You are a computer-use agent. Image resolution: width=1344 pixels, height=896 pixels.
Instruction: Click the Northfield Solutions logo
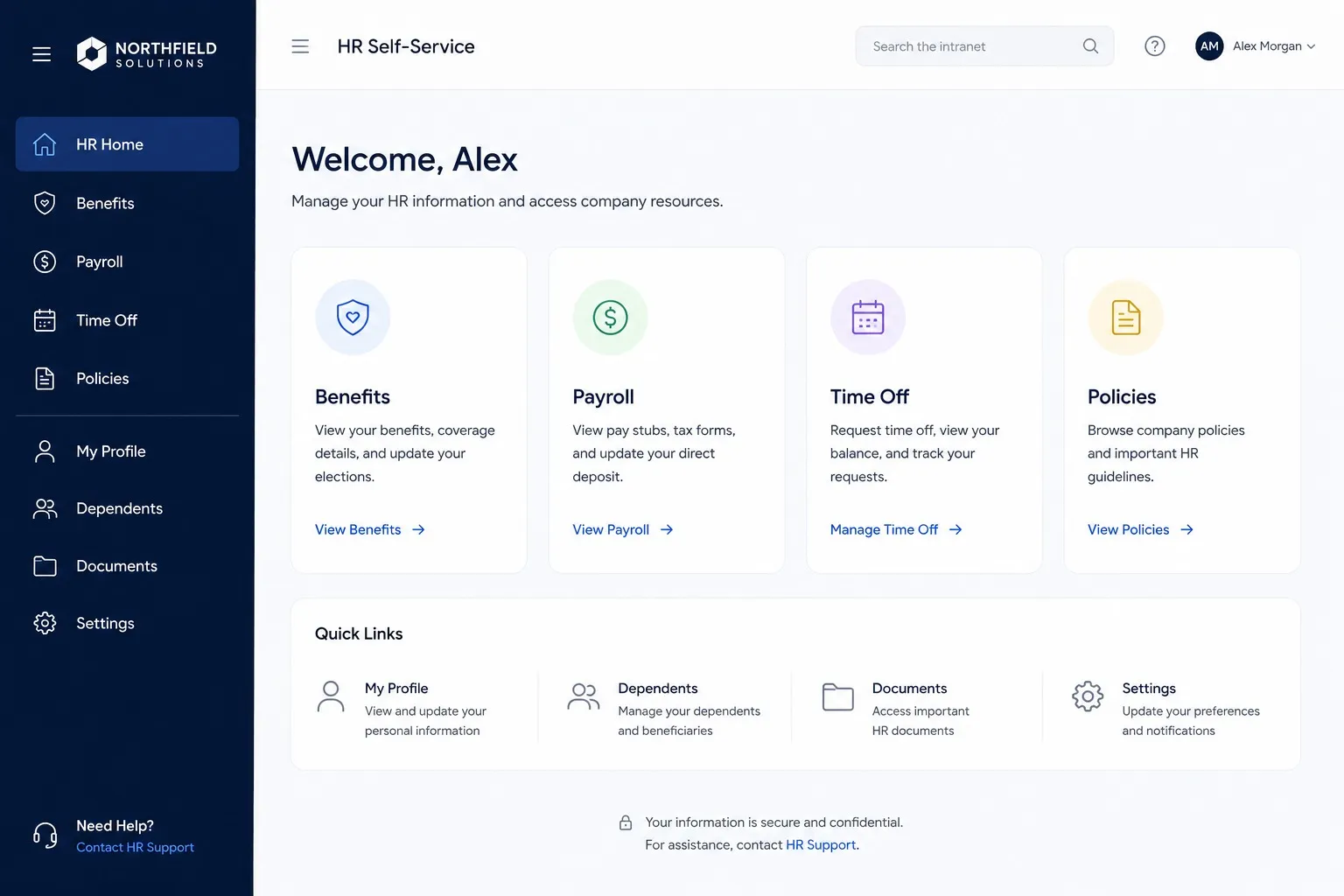[146, 53]
